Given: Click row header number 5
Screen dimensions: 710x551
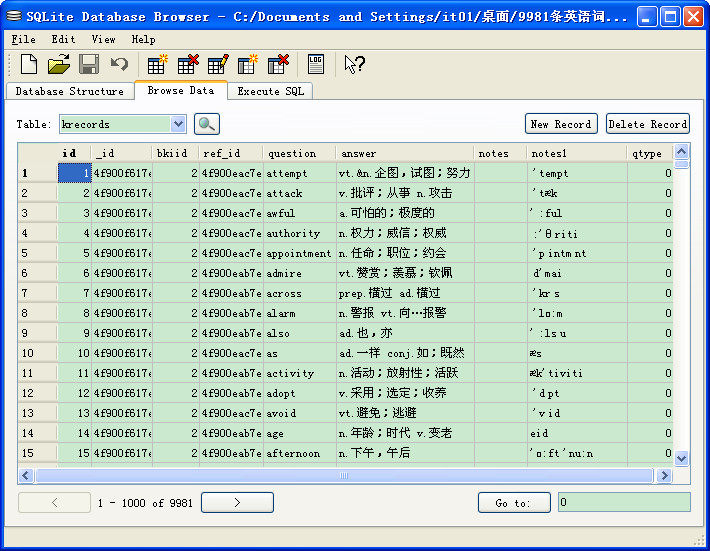Looking at the screenshot, I should (x=38, y=253).
